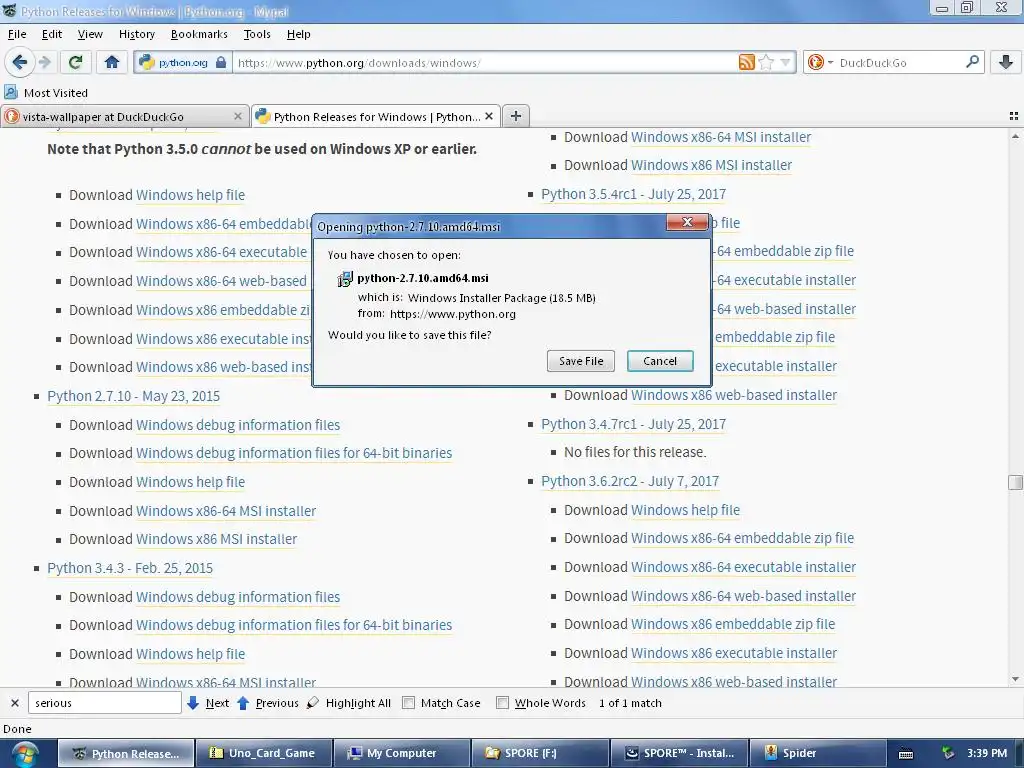Click the search magnifier icon

tap(972, 62)
